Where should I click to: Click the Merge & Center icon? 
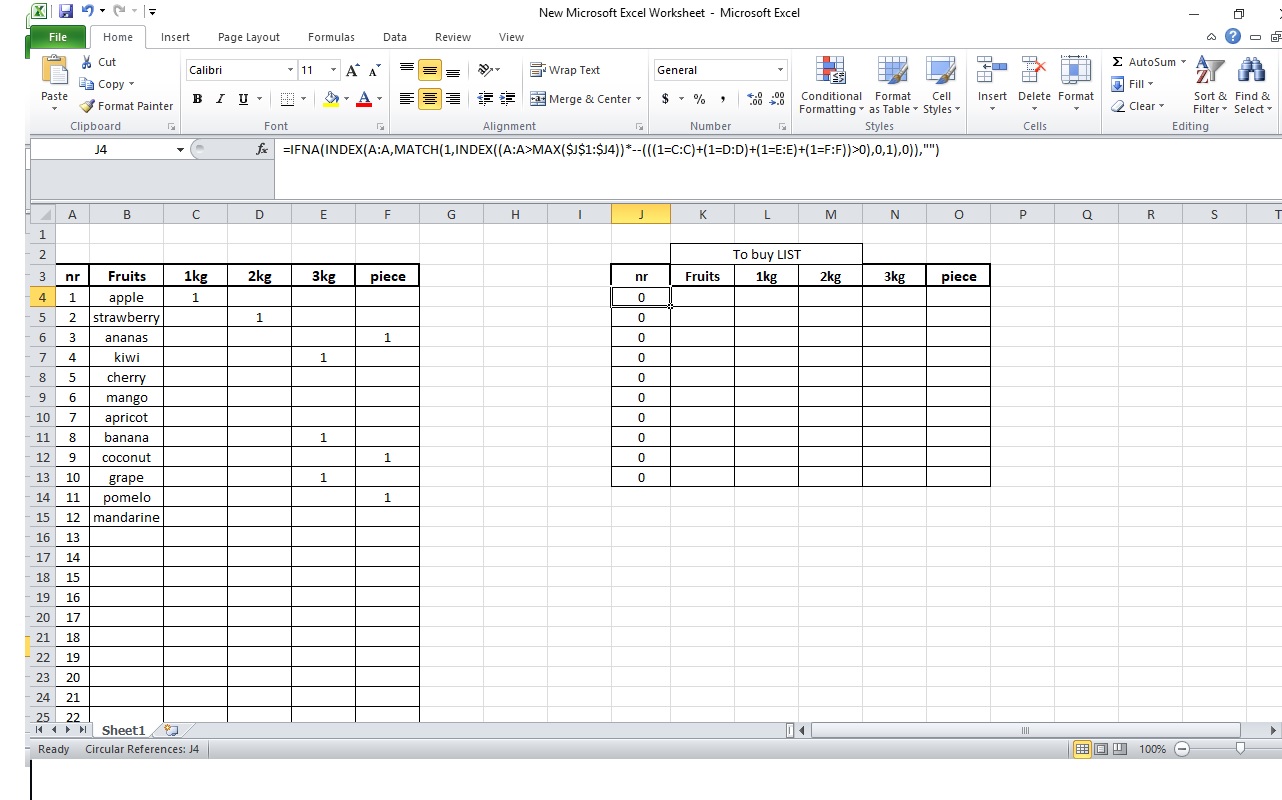pyautogui.click(x=585, y=98)
